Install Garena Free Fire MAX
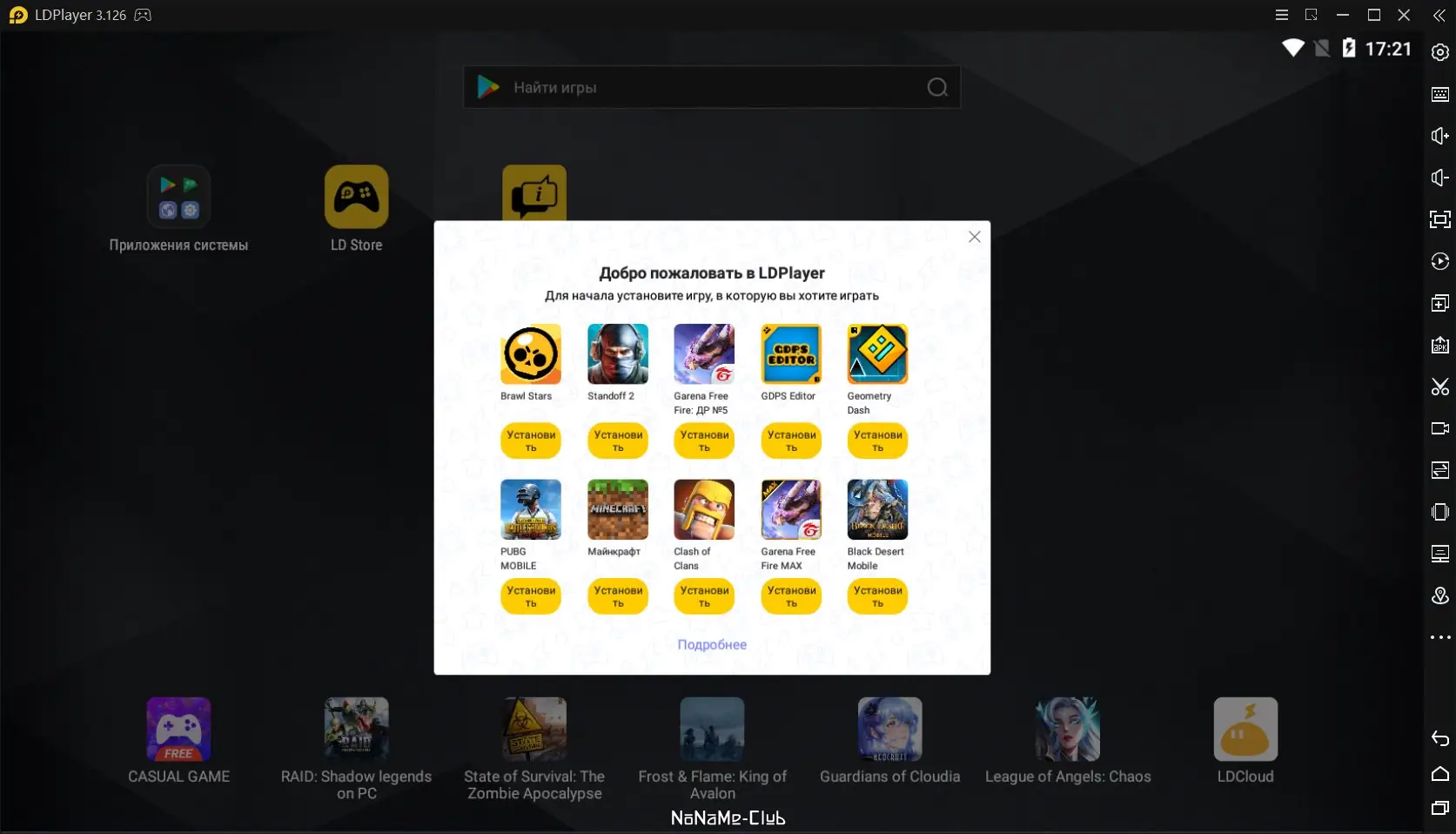This screenshot has height=834, width=1456. pos(791,596)
